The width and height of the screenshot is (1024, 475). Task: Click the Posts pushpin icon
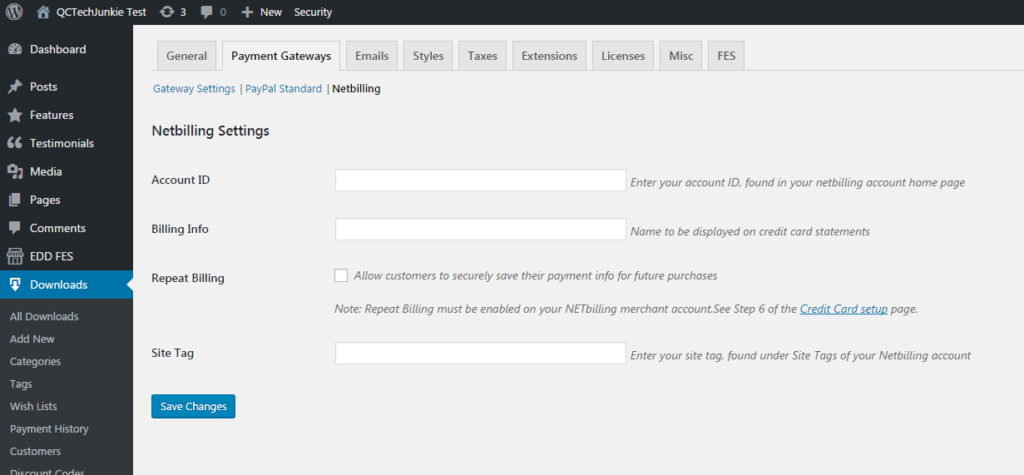[x=15, y=87]
